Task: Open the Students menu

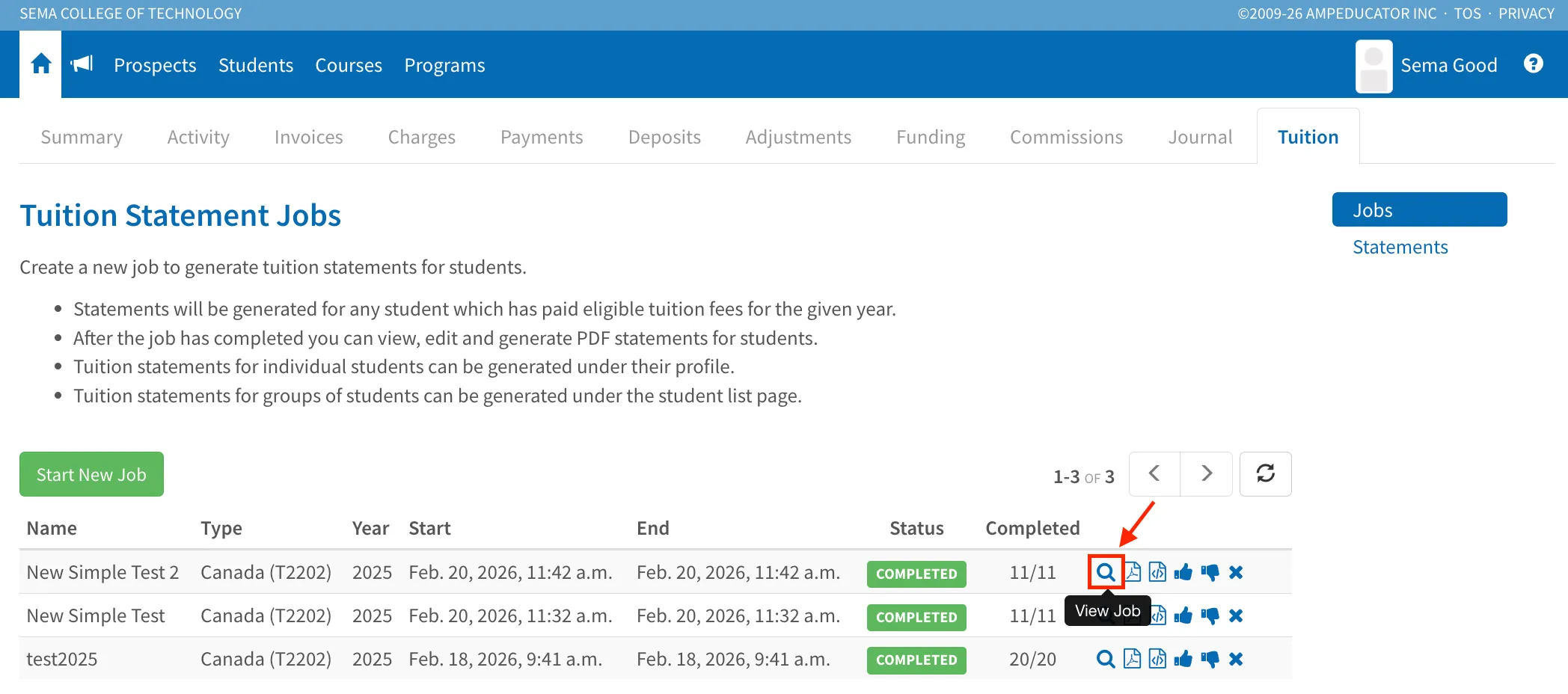Action: [x=256, y=65]
